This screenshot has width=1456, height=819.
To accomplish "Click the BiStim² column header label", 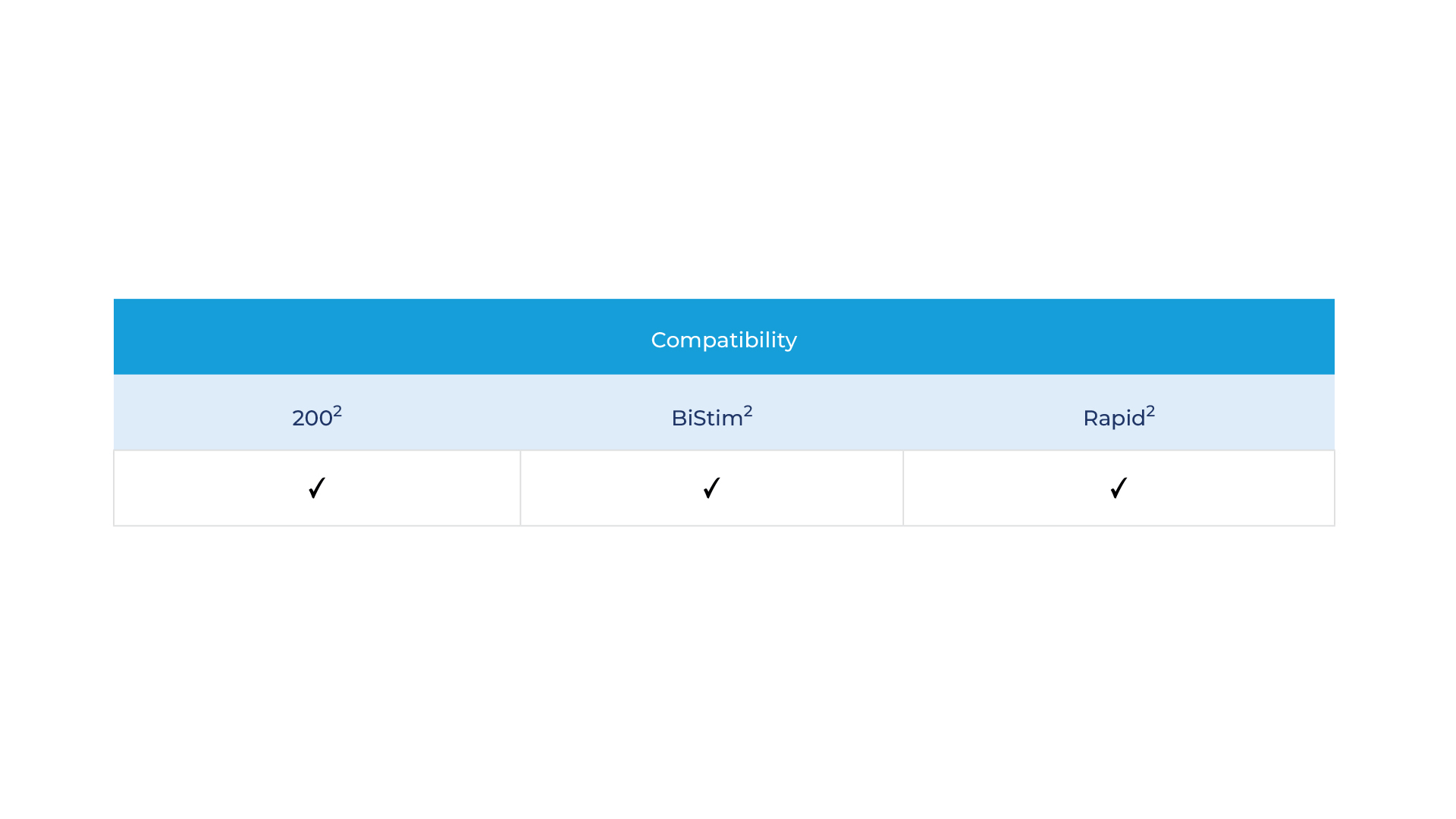I will tap(707, 418).
